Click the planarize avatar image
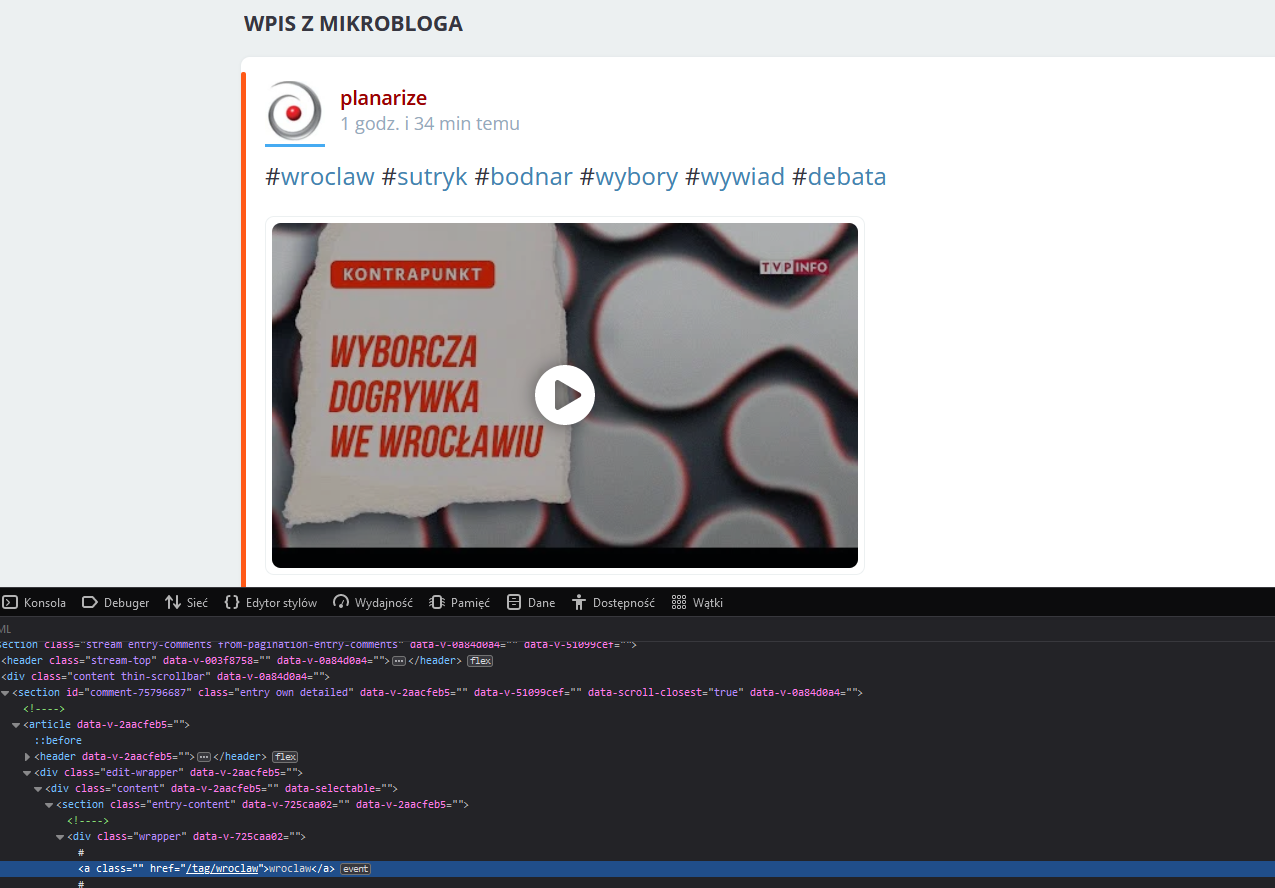This screenshot has width=1275, height=888. [x=294, y=110]
